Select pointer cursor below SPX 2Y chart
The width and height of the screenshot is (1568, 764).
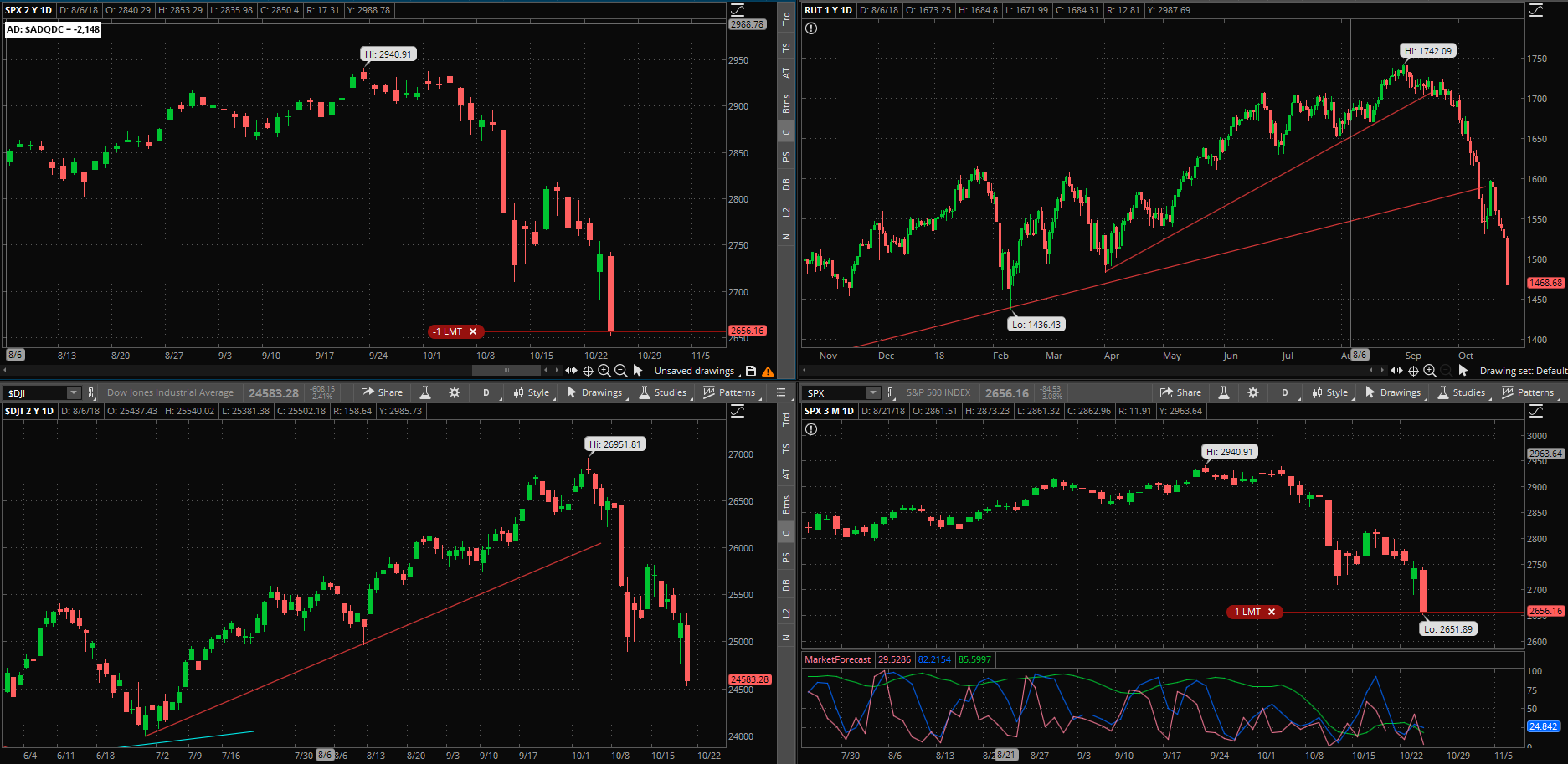[x=638, y=370]
